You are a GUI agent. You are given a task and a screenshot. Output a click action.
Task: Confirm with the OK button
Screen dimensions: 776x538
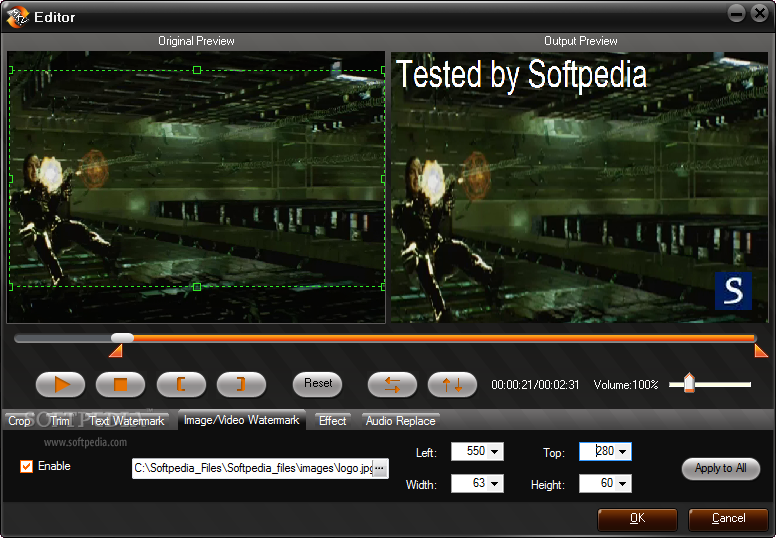pyautogui.click(x=637, y=519)
